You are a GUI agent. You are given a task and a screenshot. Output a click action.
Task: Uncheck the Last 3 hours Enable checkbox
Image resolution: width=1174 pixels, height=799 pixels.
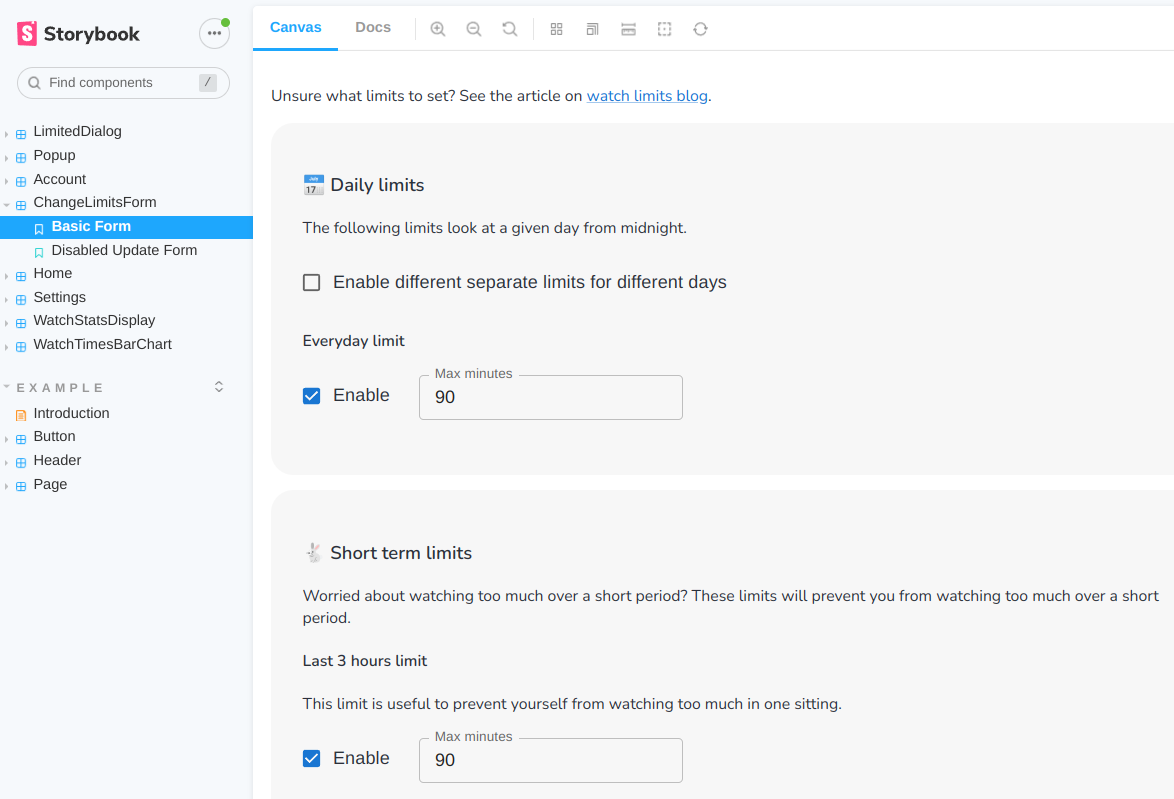pyautogui.click(x=312, y=759)
